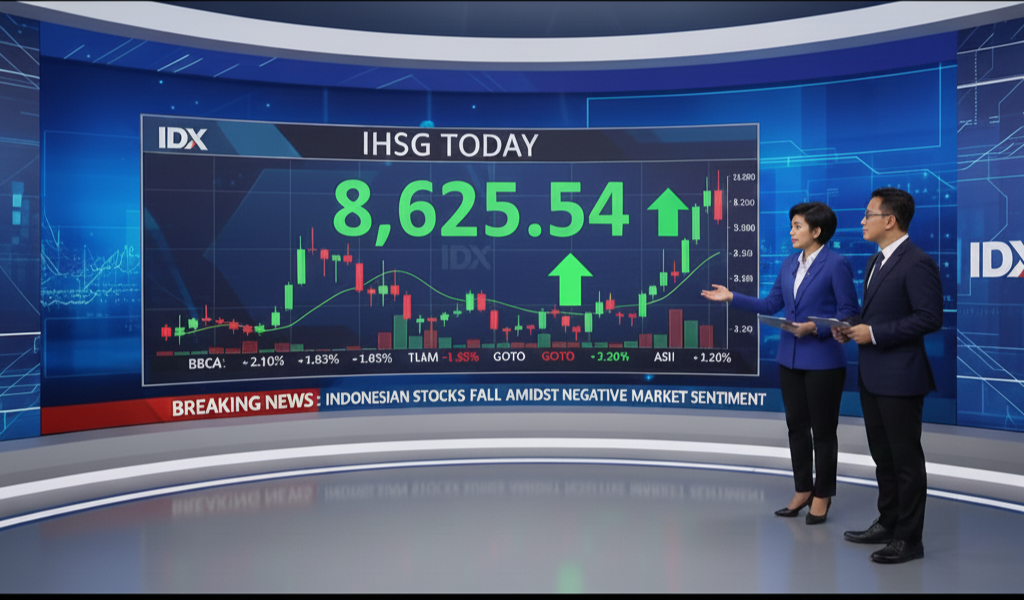Click the IDX logo on the chart panel
1024x600 pixels.
182,139
